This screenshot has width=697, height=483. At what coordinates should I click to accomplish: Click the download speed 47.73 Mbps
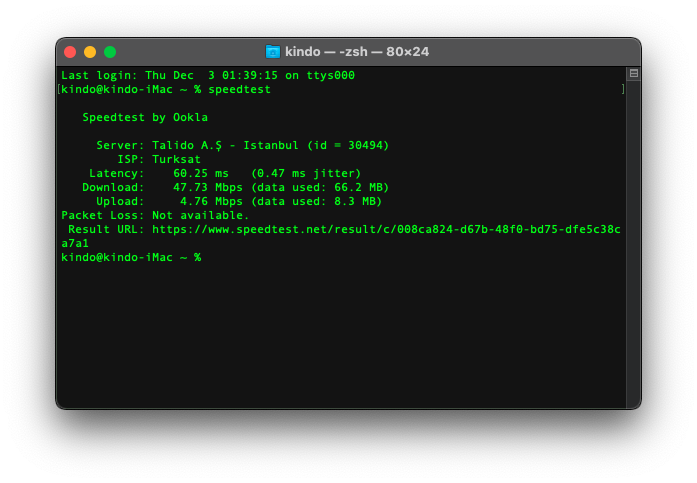(x=208, y=187)
